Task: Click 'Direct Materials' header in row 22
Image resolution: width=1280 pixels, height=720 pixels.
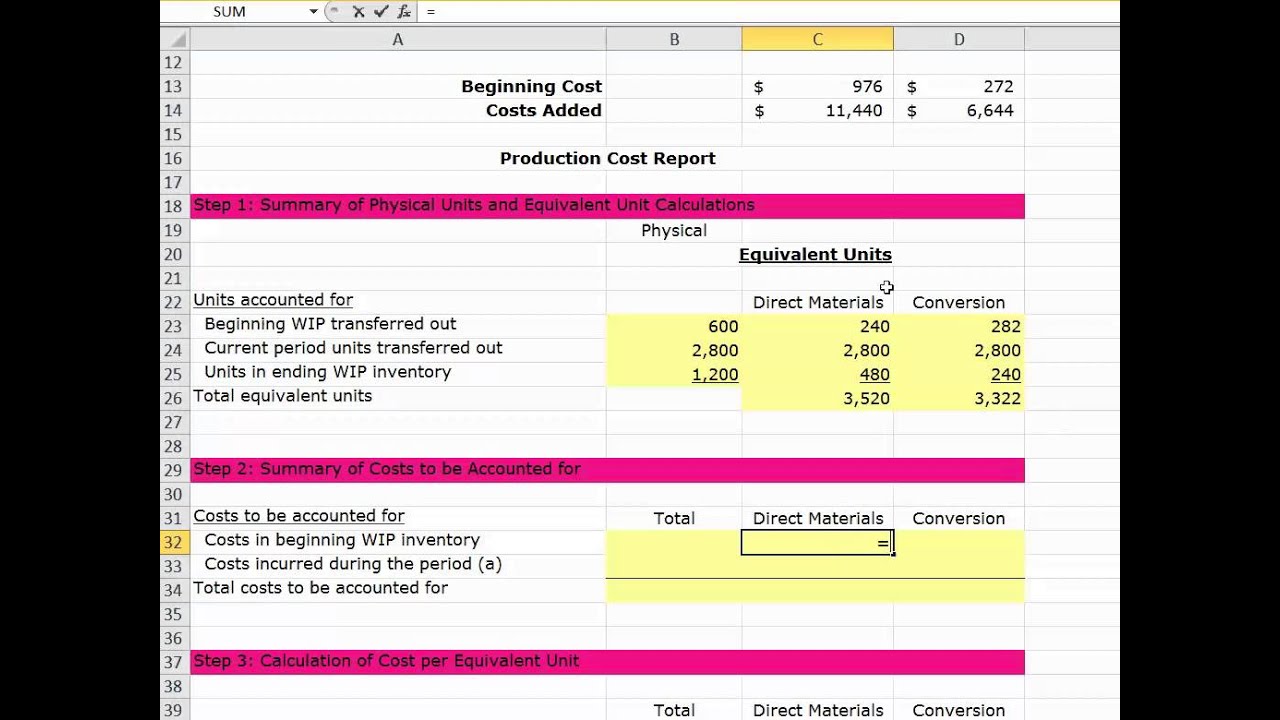Action: 818,303
